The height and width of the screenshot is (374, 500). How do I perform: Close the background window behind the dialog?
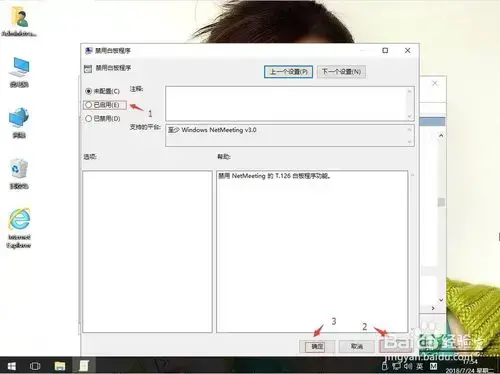[x=435, y=83]
